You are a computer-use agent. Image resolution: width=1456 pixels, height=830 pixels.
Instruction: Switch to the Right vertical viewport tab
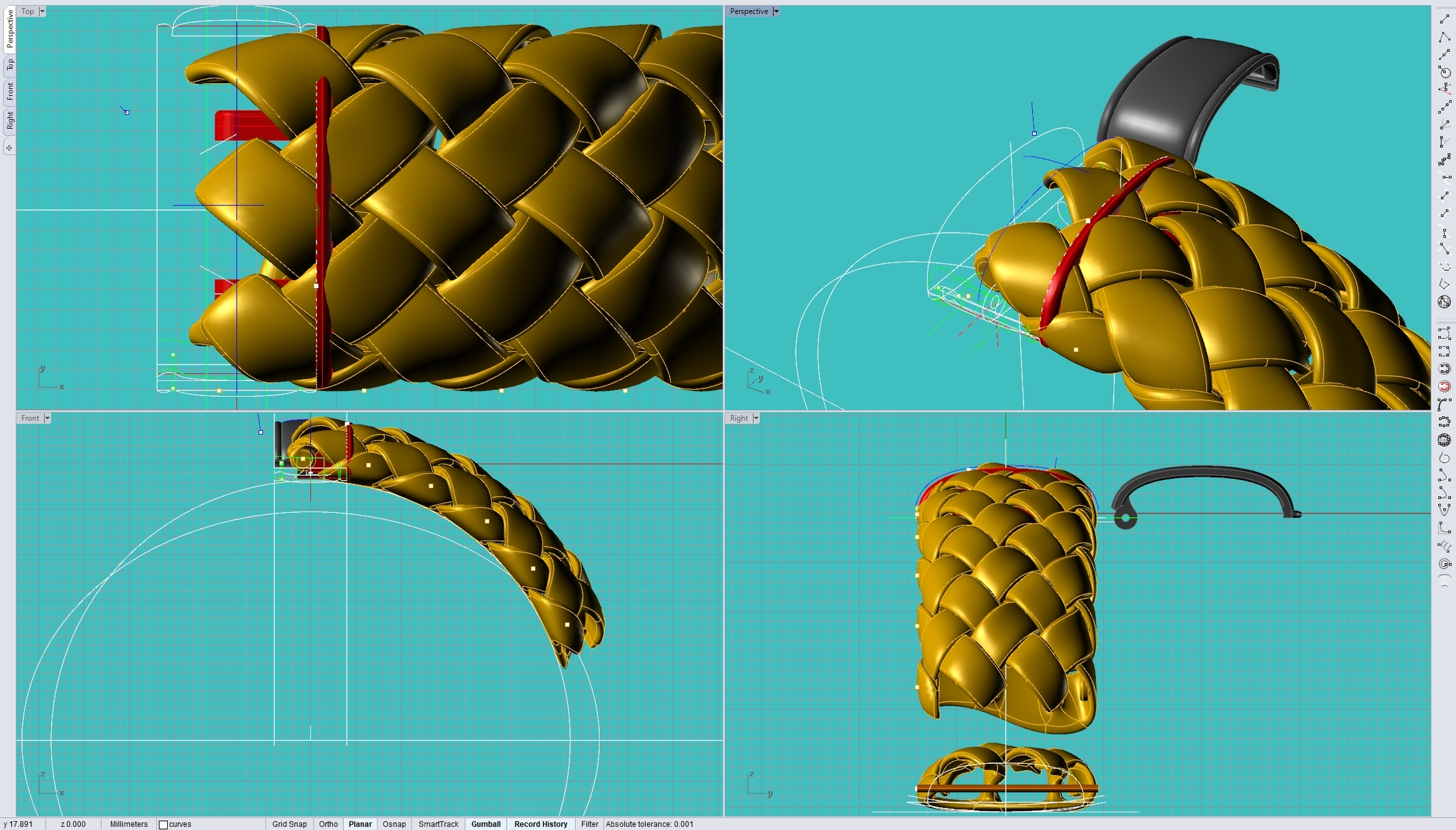coord(10,120)
